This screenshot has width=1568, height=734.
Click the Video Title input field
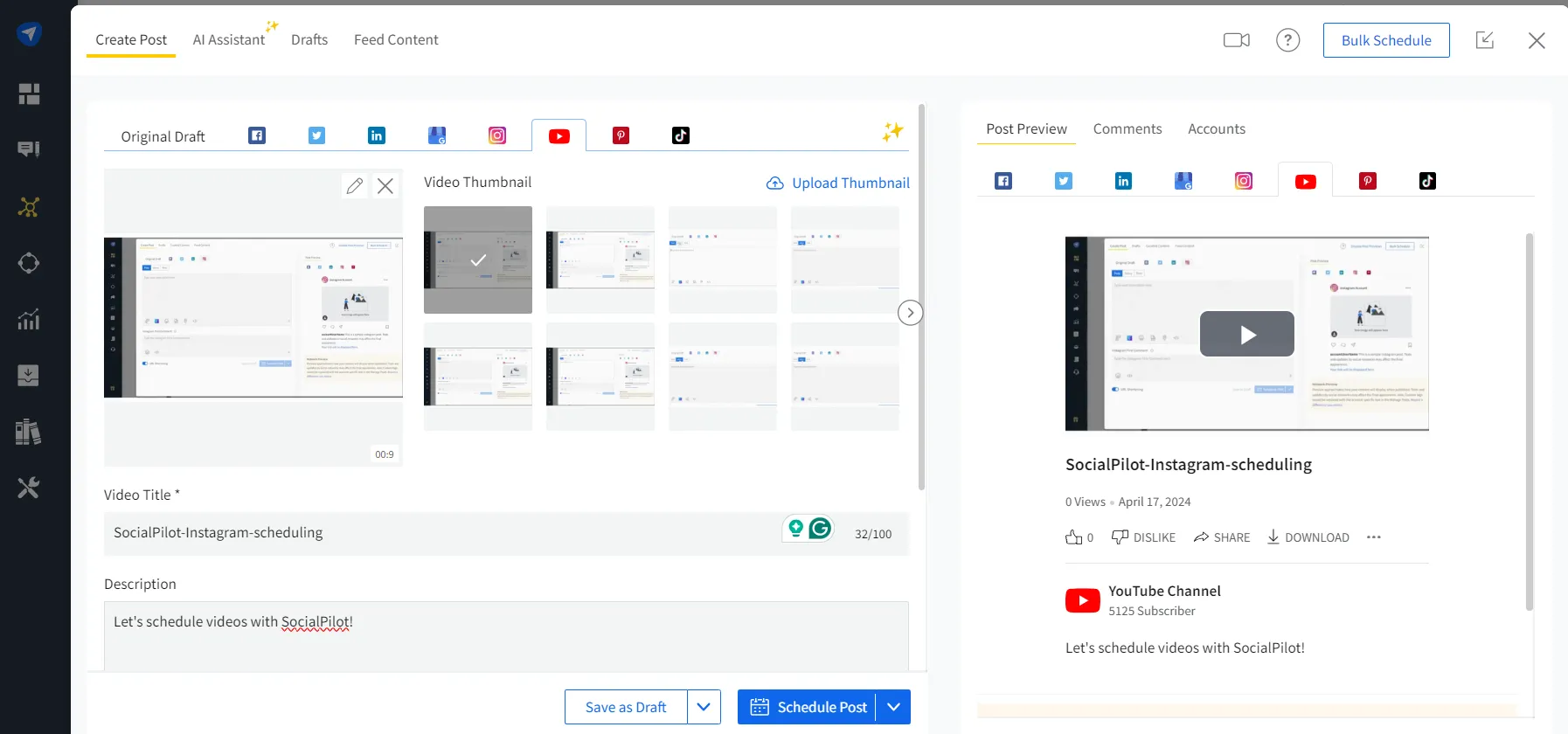click(507, 534)
